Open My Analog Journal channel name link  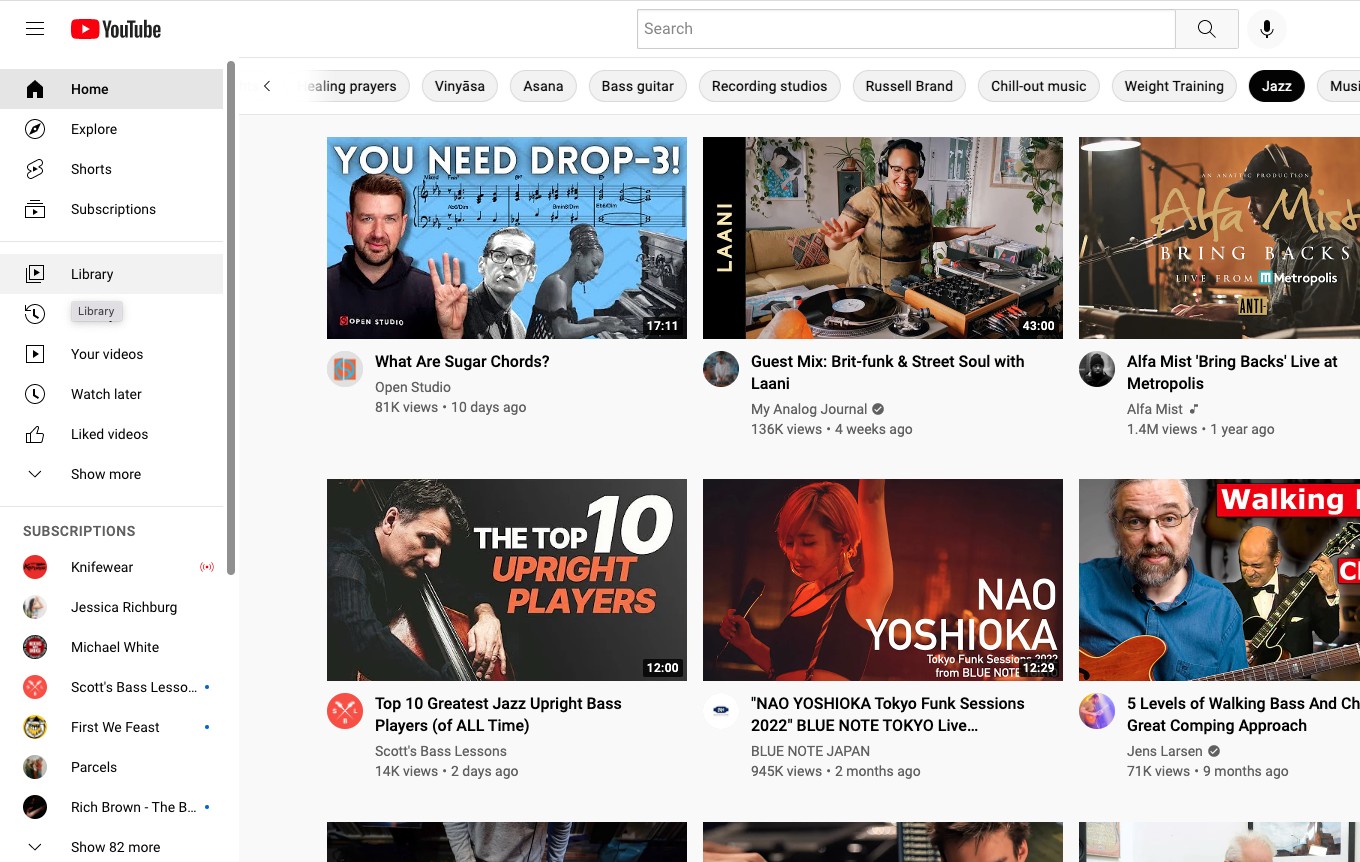(x=809, y=409)
